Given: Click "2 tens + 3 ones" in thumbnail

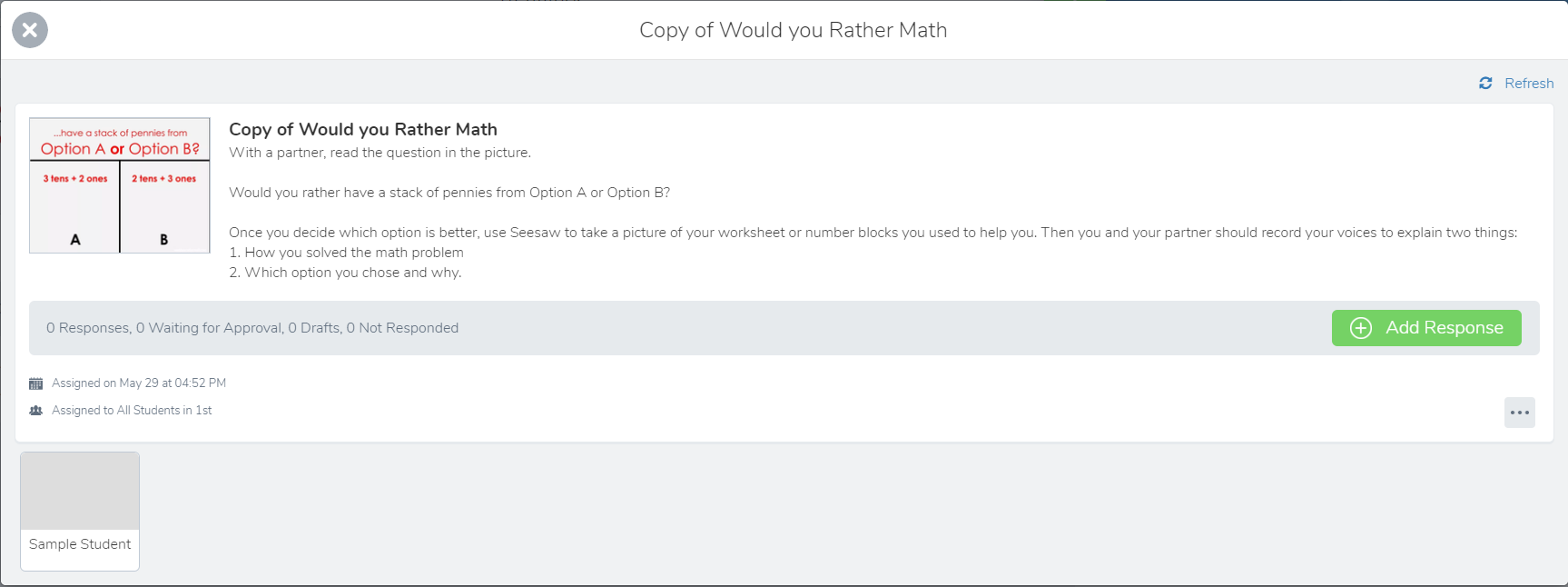Looking at the screenshot, I should coord(163,179).
